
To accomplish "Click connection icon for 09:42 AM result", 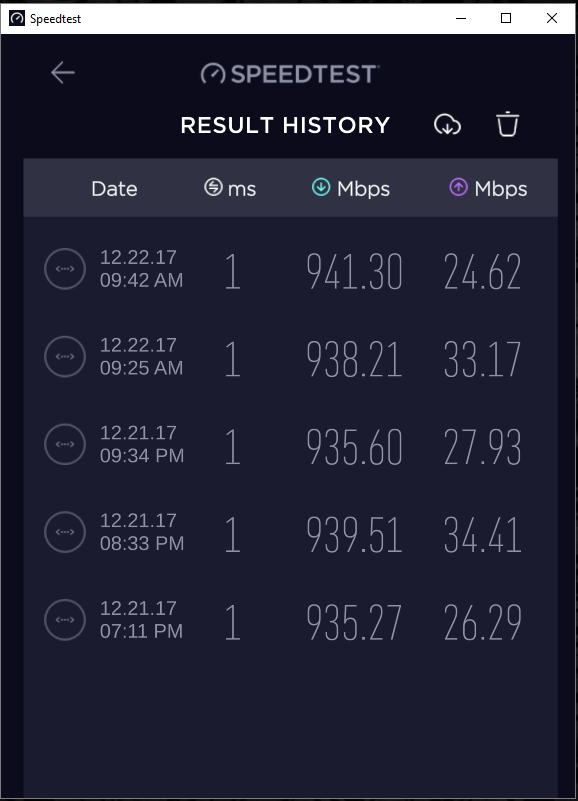I will click(65, 269).
